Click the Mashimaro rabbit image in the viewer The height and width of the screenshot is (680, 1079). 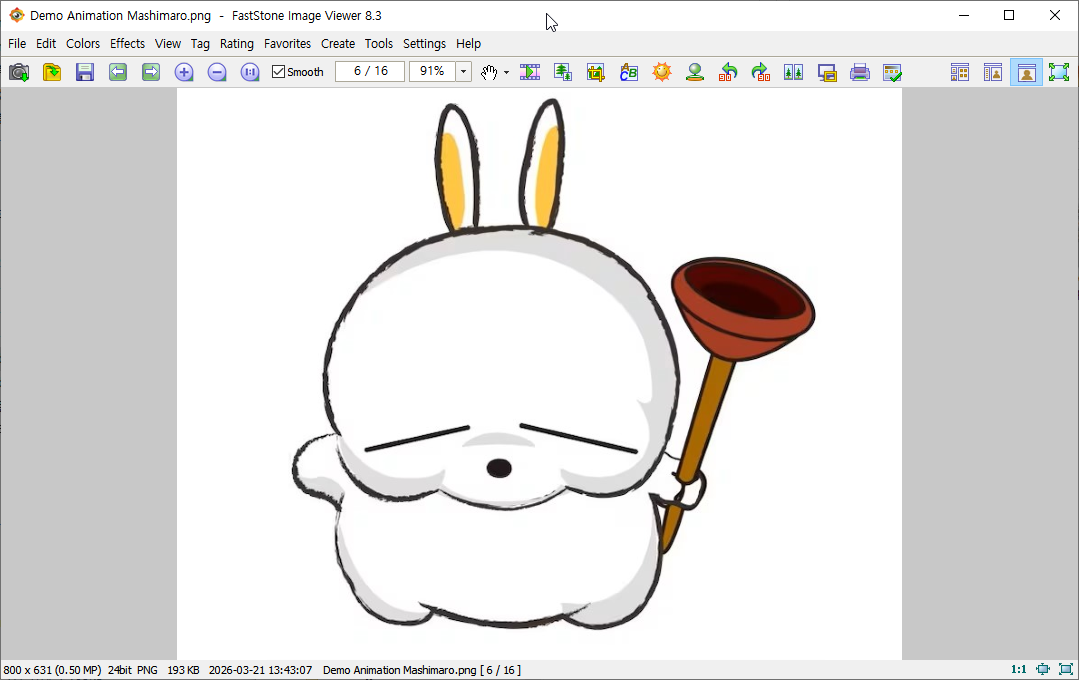[x=540, y=374]
